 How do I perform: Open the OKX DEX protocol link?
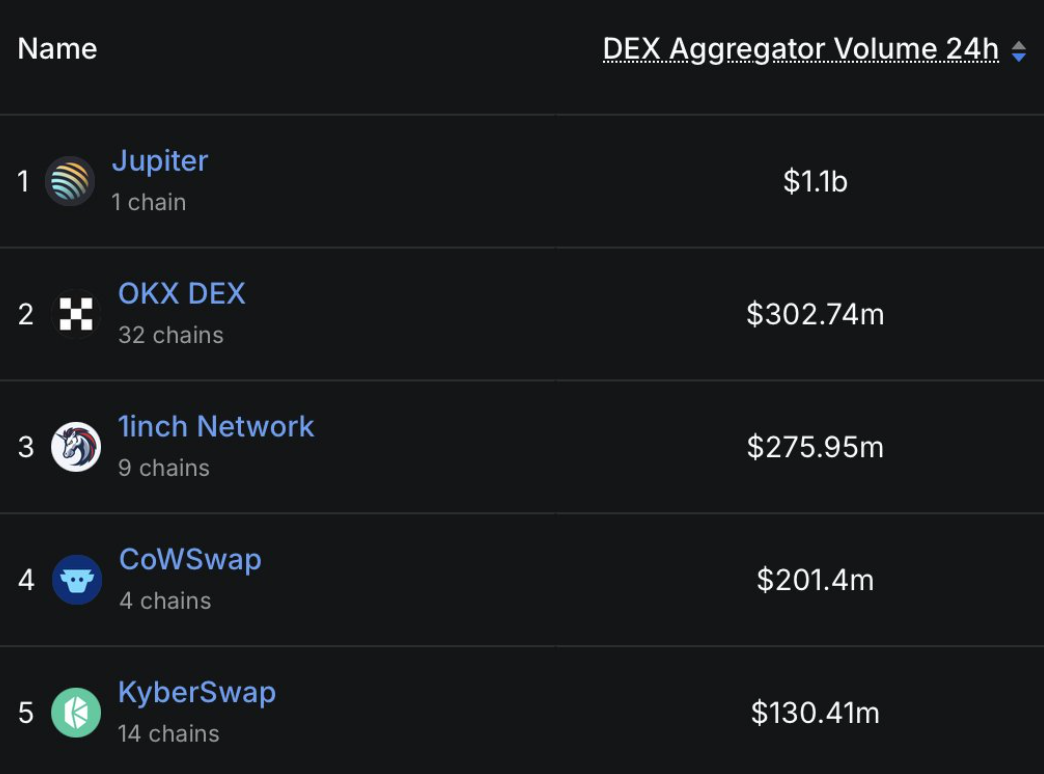182,293
